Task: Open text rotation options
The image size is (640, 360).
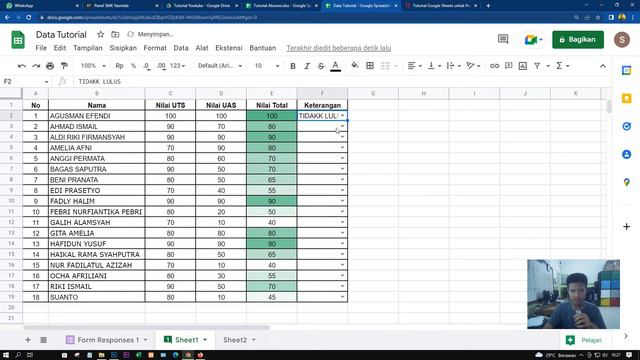Action: tap(473, 66)
